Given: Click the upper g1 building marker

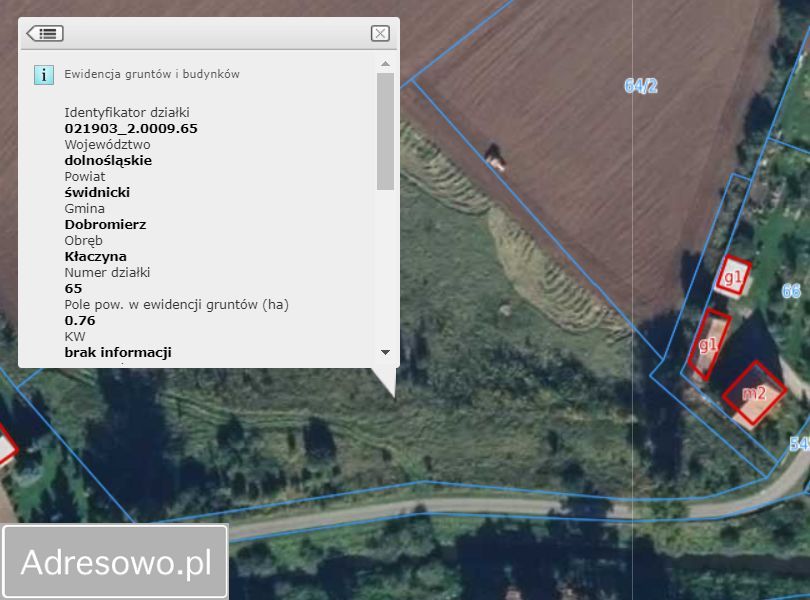Looking at the screenshot, I should (x=733, y=277).
